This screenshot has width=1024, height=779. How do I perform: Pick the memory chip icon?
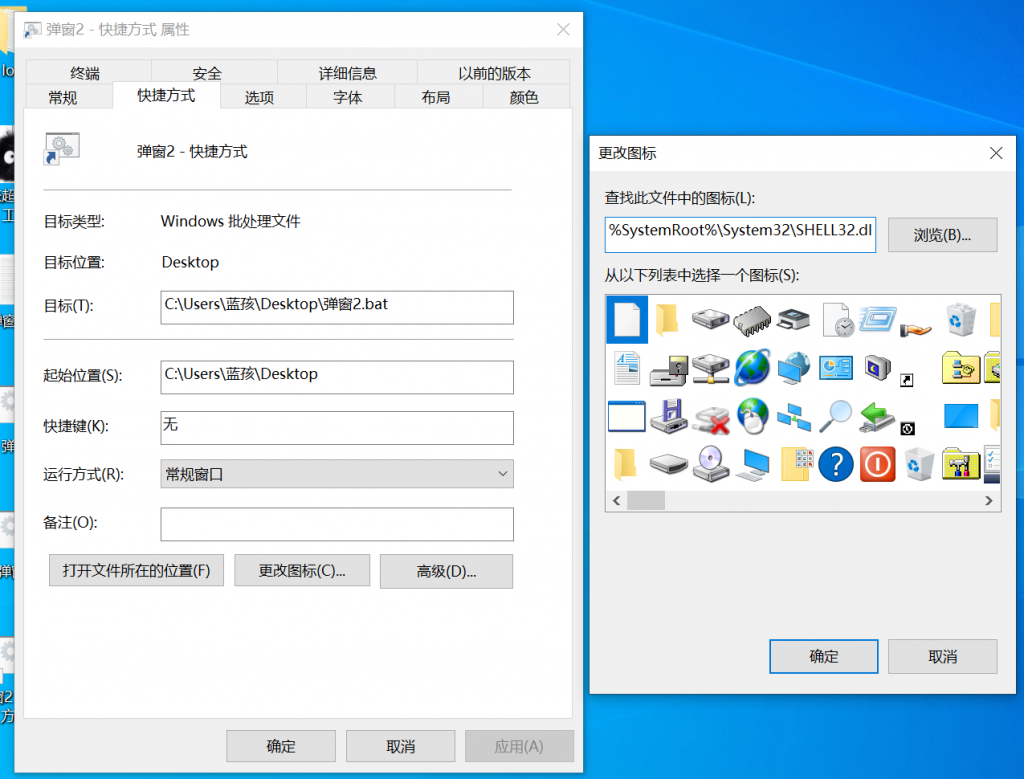coord(752,320)
